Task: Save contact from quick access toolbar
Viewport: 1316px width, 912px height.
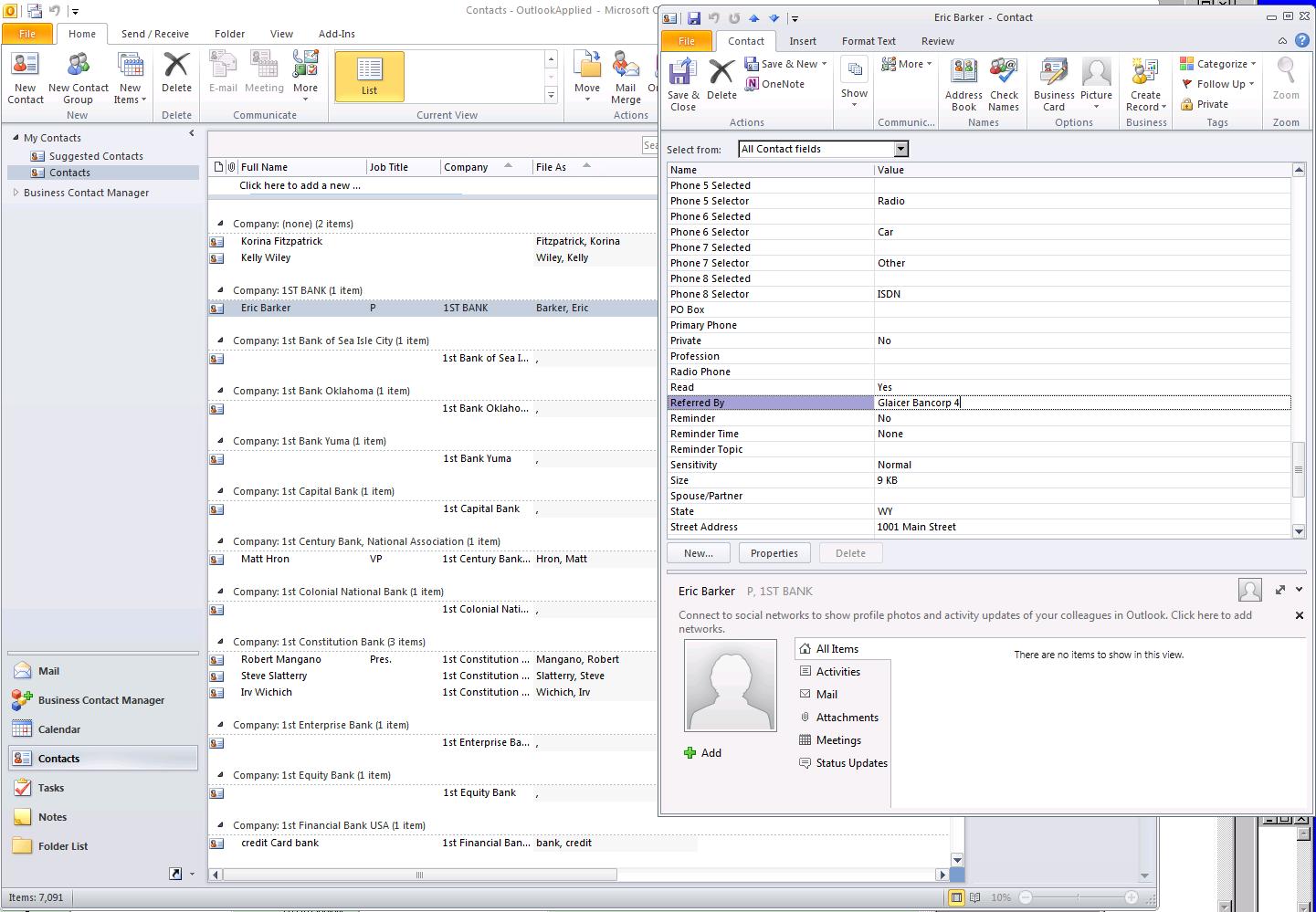Action: pyautogui.click(x=694, y=17)
